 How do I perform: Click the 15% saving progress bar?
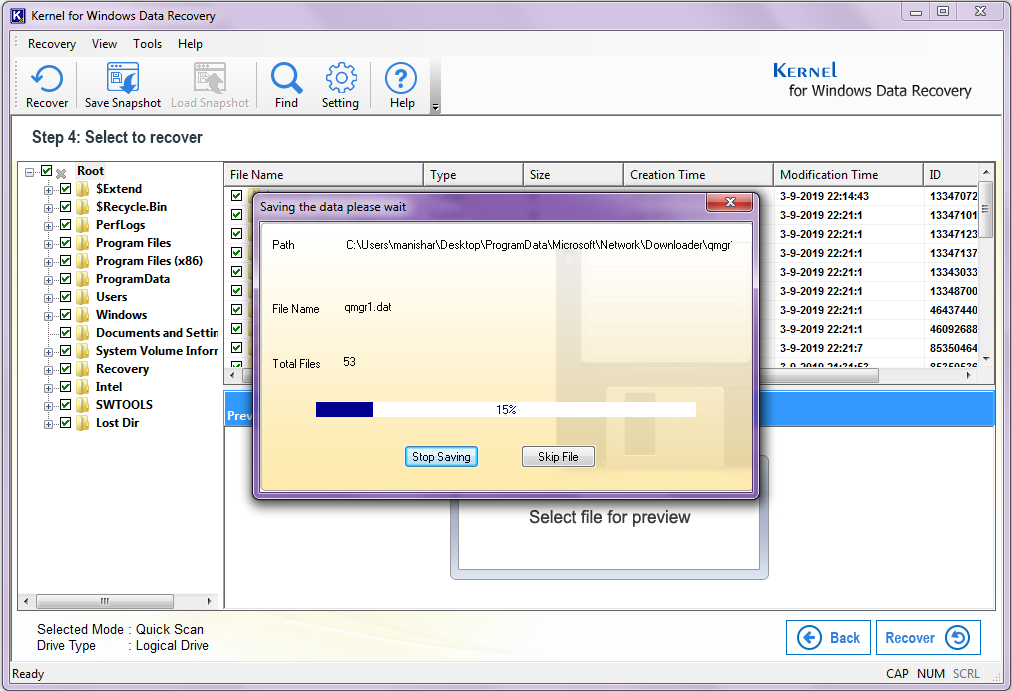pyautogui.click(x=505, y=410)
